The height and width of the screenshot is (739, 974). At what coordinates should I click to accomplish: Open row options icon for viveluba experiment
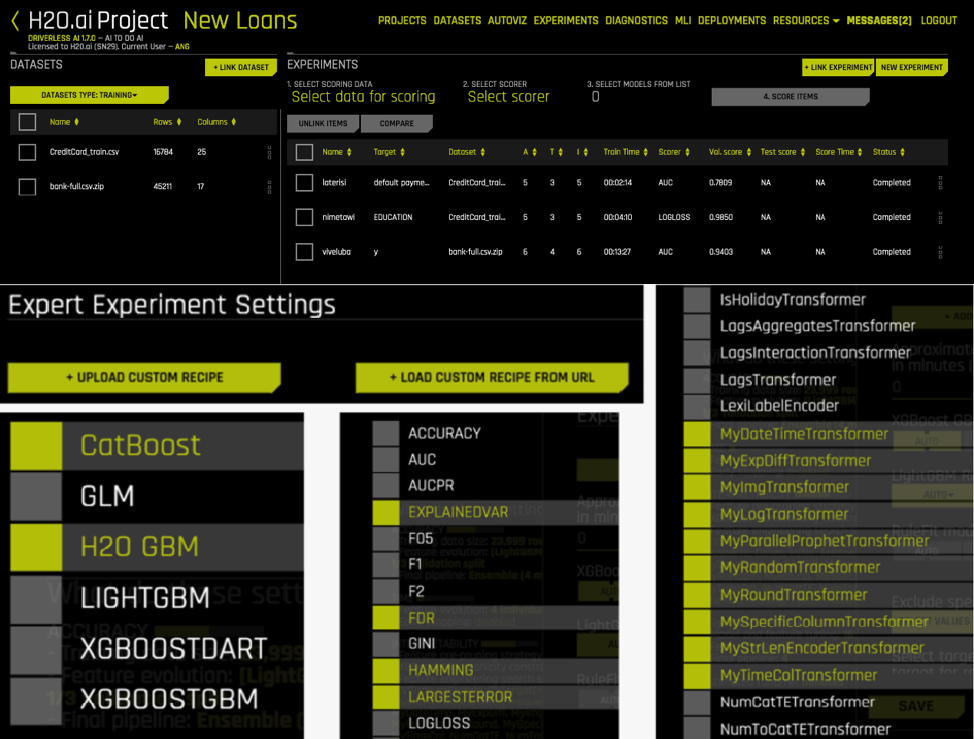point(939,252)
